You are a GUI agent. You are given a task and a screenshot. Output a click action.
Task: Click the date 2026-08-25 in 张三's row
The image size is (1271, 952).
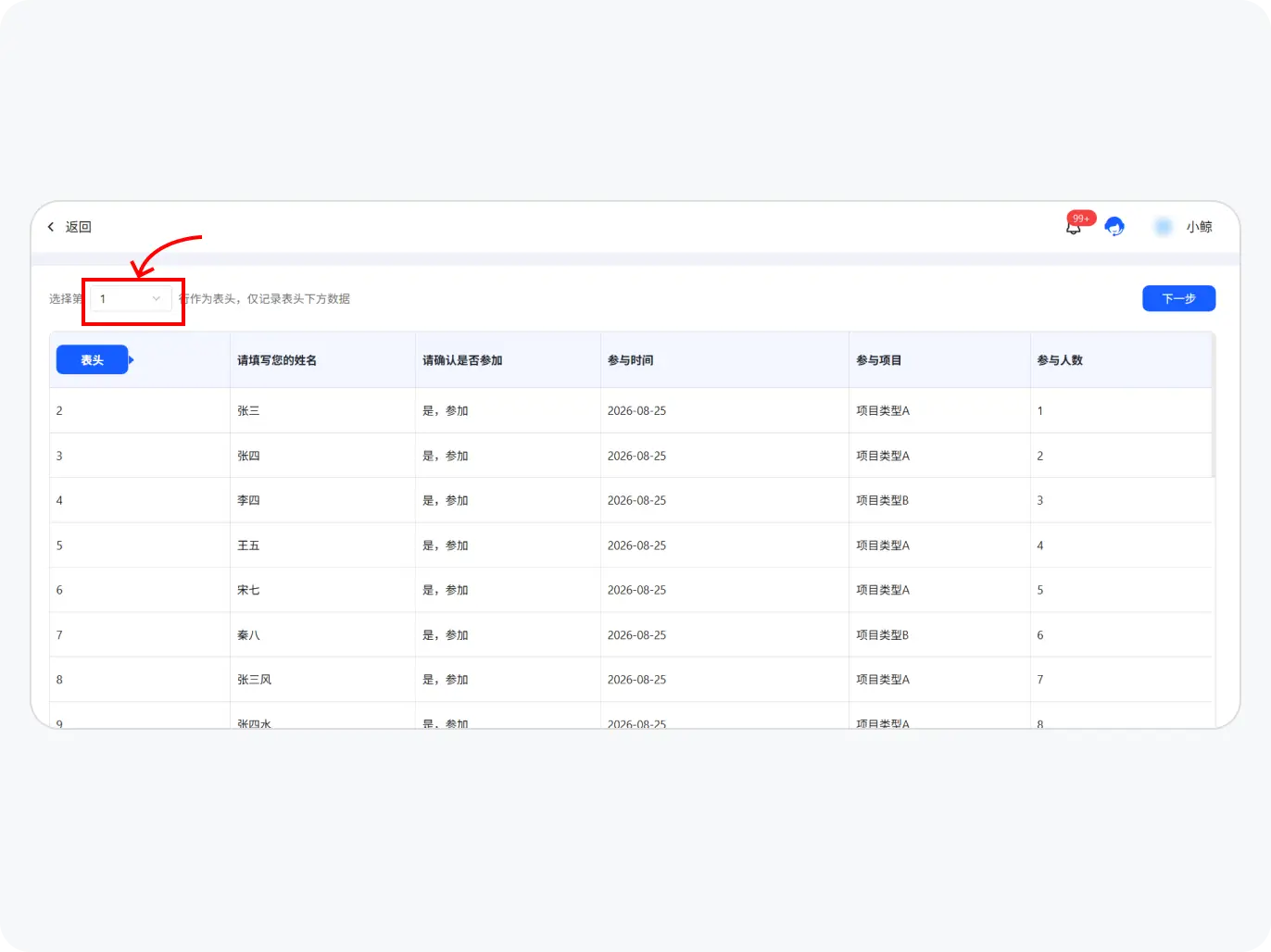pos(636,411)
